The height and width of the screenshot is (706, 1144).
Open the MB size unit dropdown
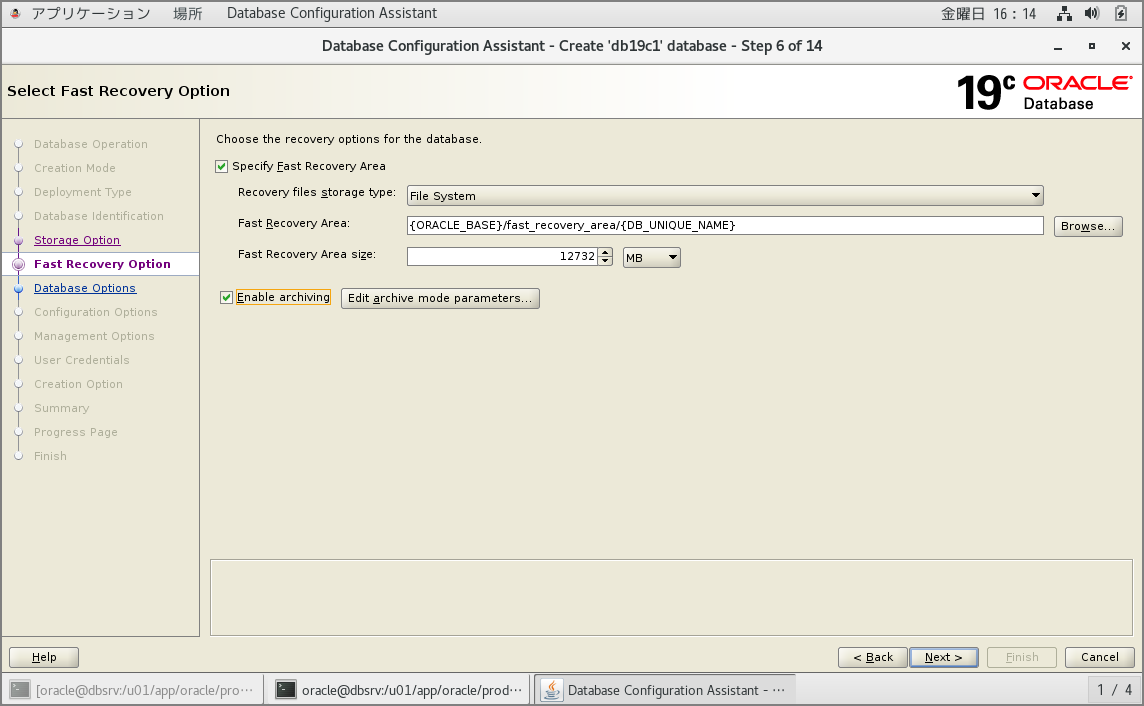tap(651, 257)
